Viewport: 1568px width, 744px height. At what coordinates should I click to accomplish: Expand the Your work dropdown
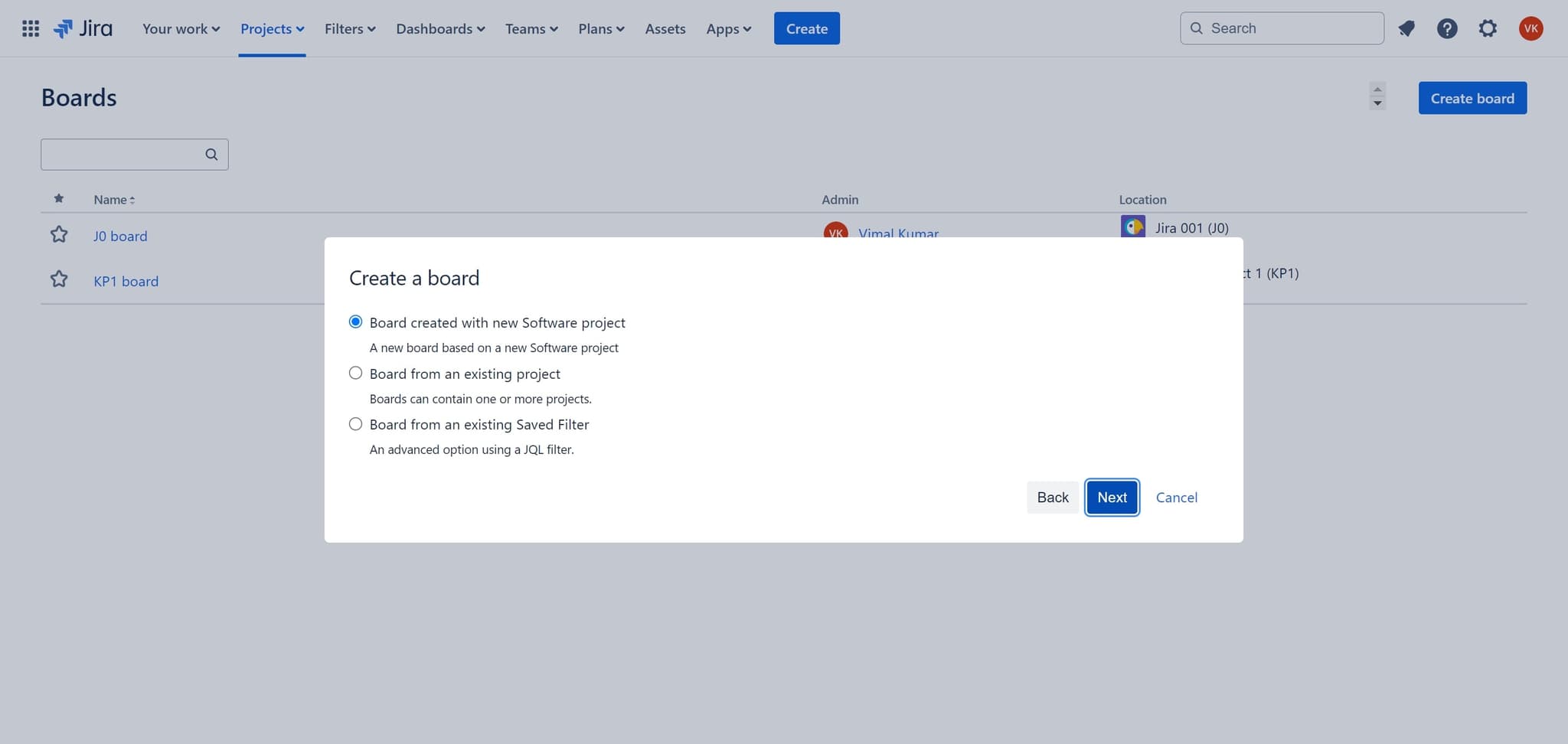tap(181, 29)
